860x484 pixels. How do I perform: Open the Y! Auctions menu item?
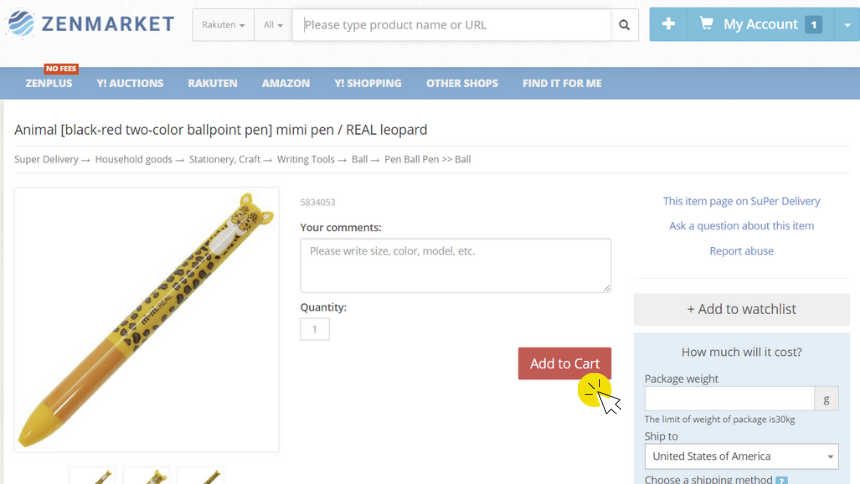[130, 83]
